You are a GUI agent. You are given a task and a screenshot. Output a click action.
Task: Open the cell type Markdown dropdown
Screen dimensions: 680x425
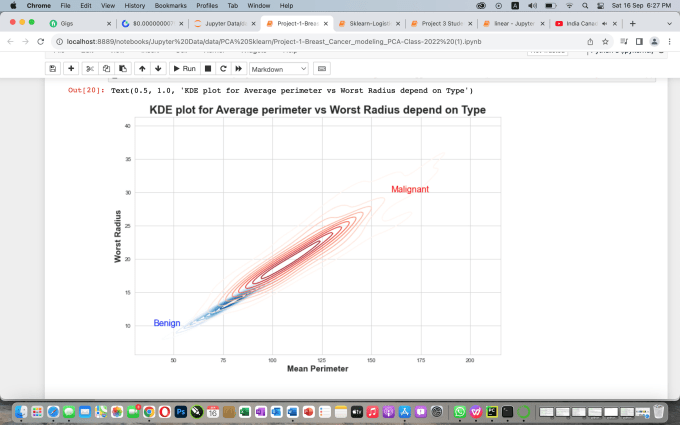tap(278, 69)
